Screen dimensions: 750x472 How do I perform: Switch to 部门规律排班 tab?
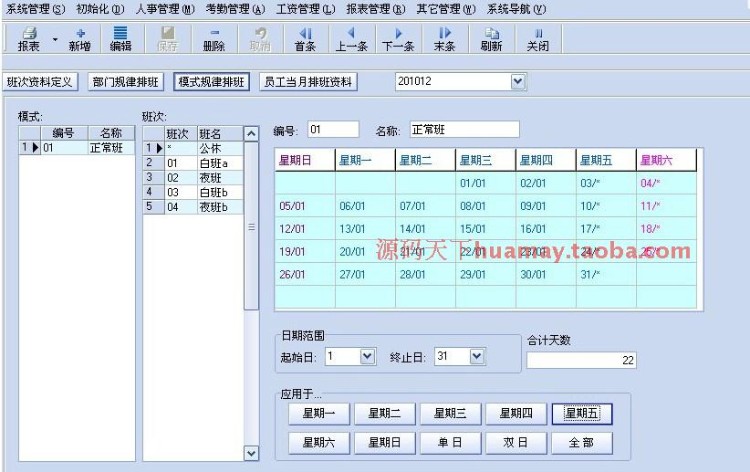click(x=126, y=82)
